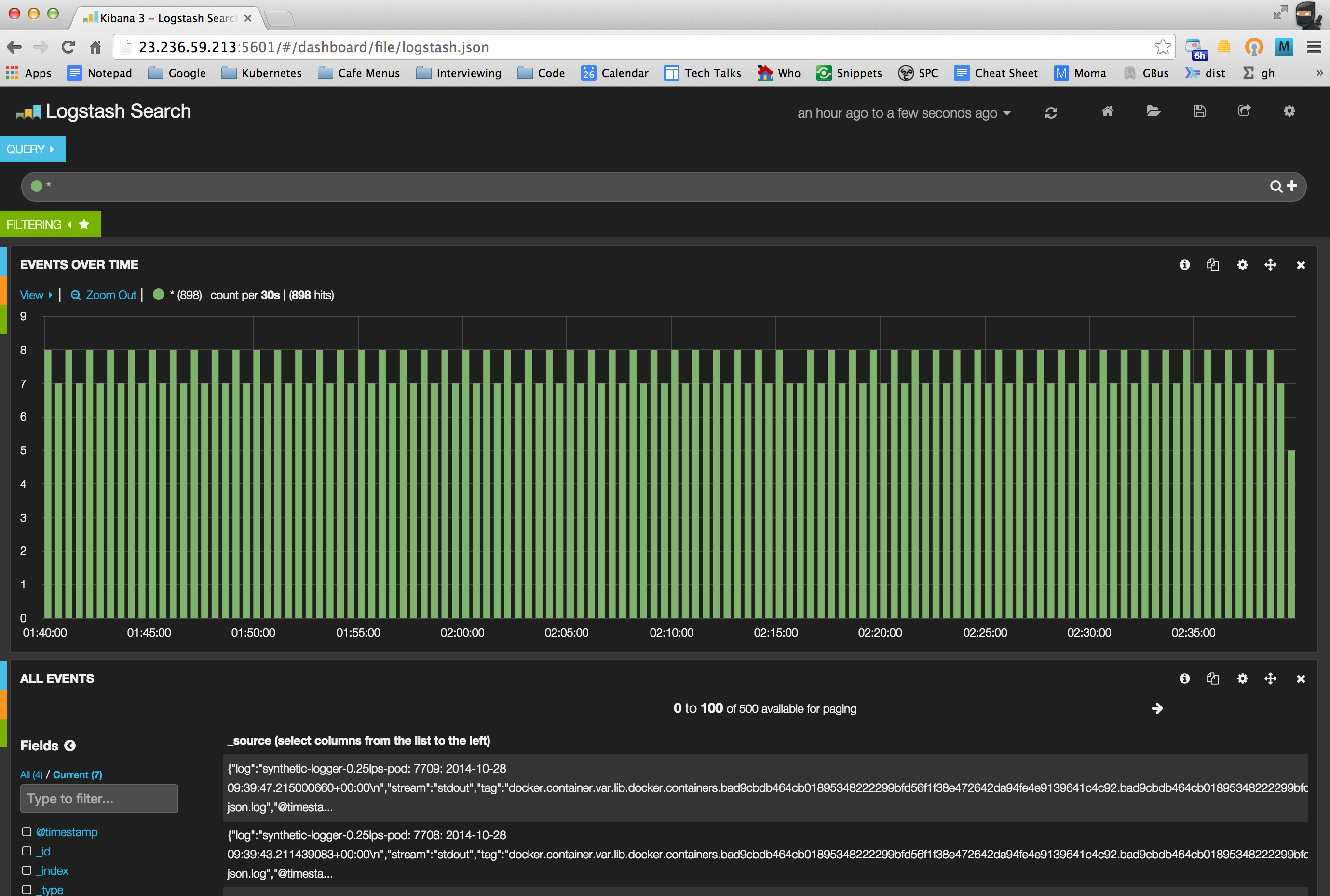The height and width of the screenshot is (896, 1330).
Task: Click the green query color dot in search bar
Action: pyautogui.click(x=37, y=186)
